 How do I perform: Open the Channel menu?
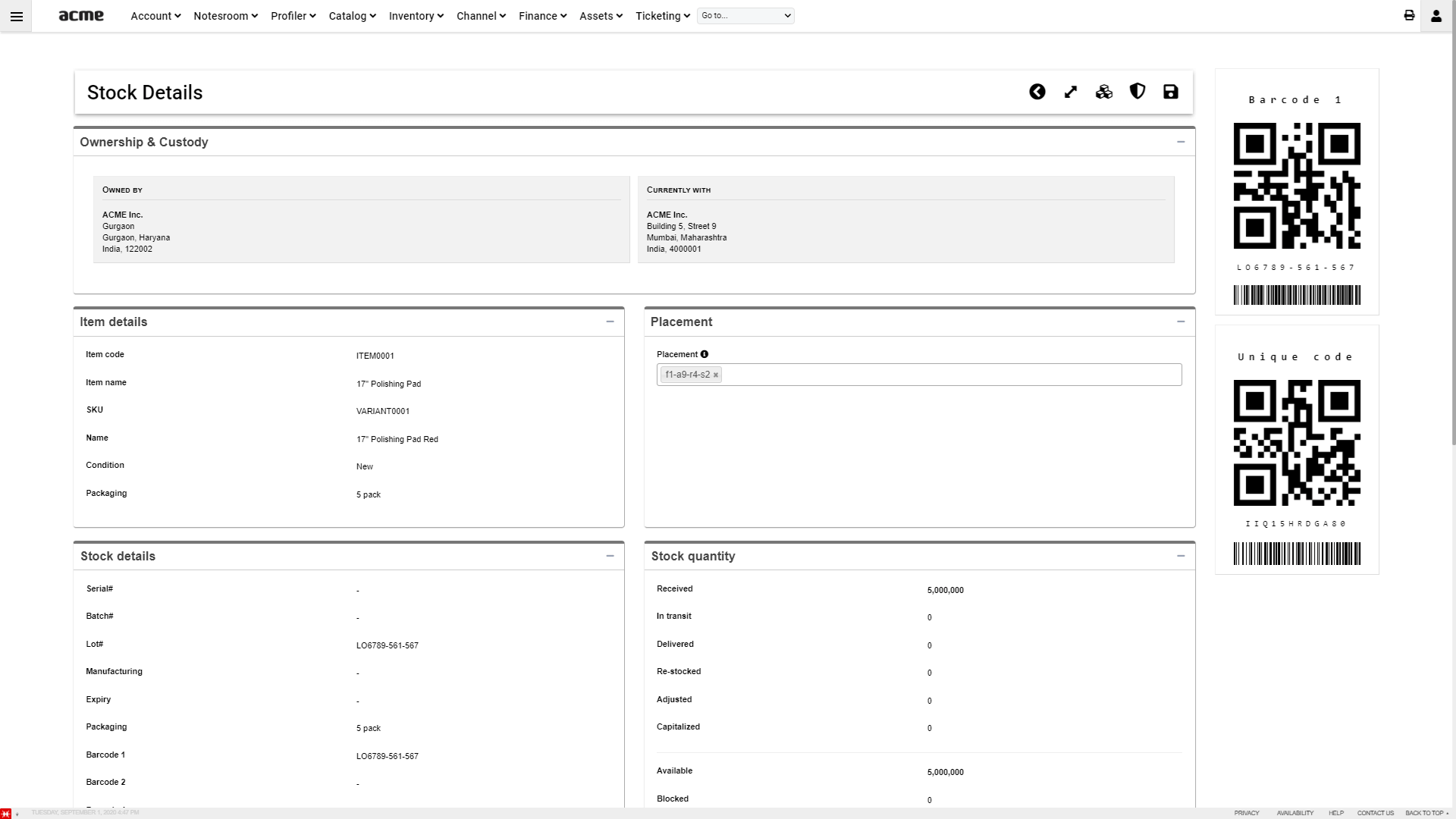481,16
